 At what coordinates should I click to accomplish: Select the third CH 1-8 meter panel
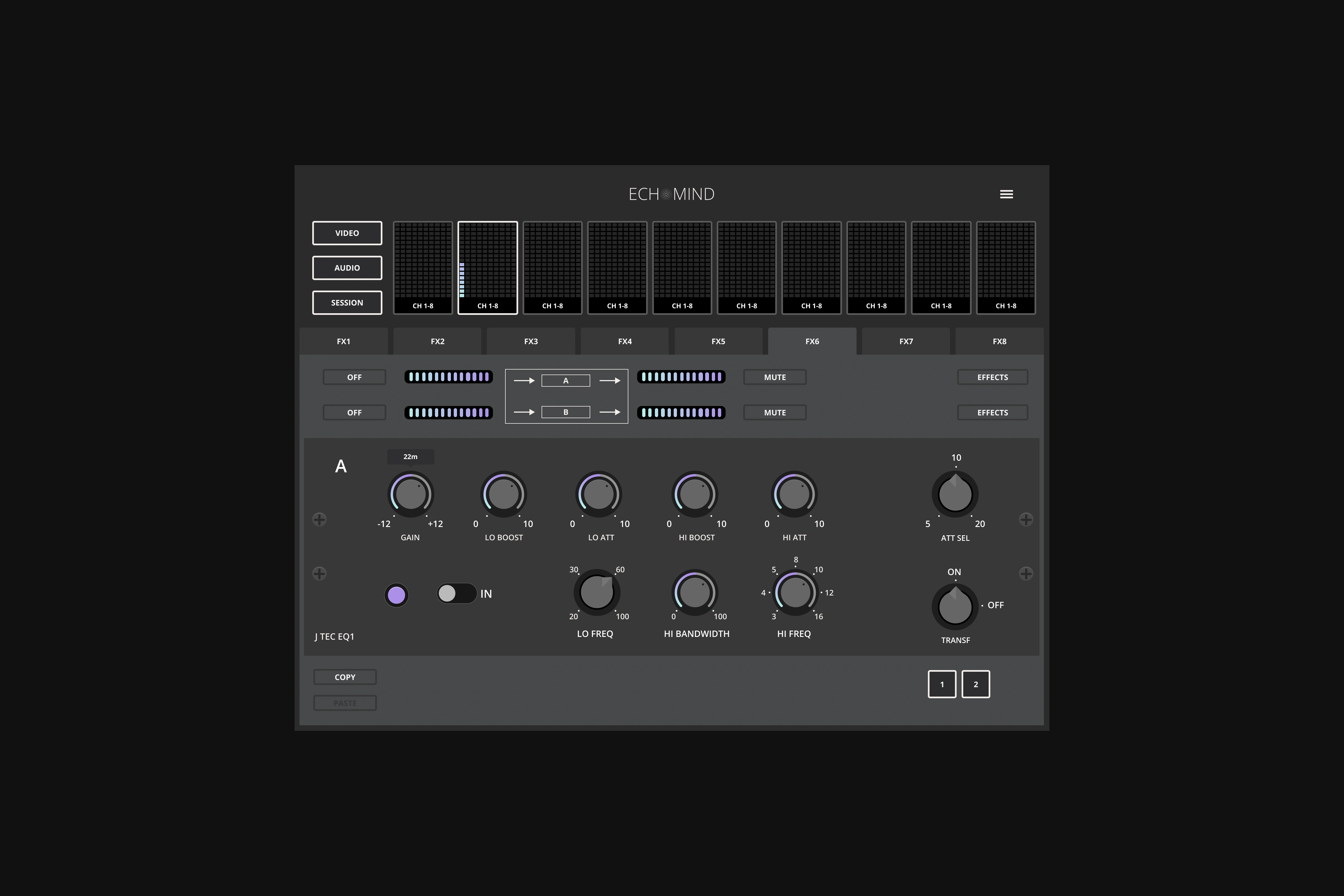[x=552, y=268]
